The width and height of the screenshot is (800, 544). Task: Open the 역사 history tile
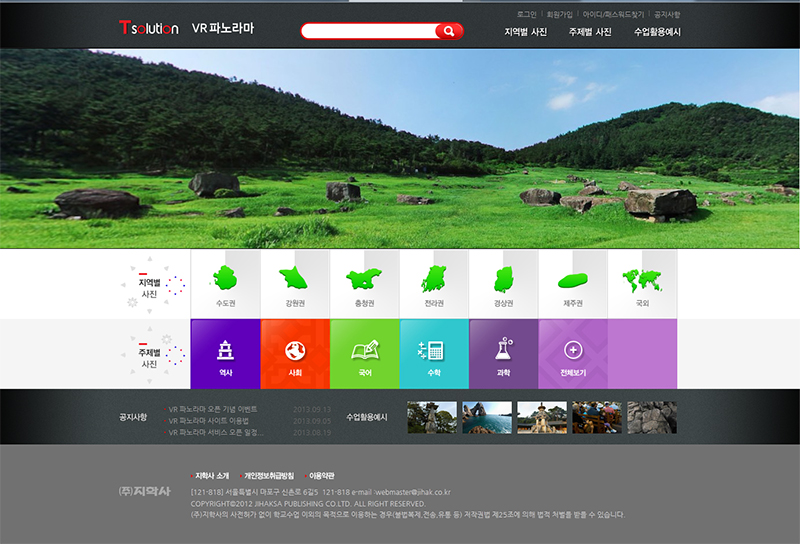(x=225, y=354)
